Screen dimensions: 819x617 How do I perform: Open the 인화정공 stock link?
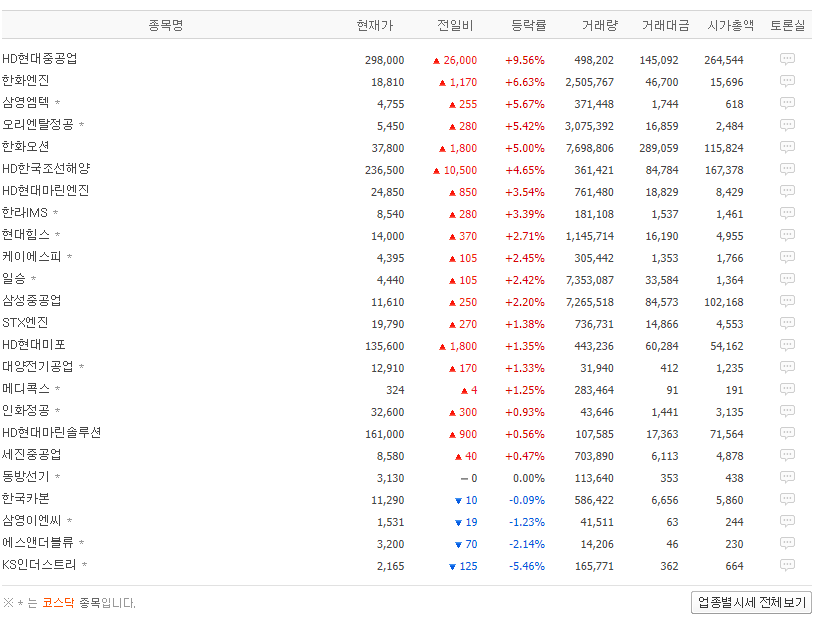(26, 410)
